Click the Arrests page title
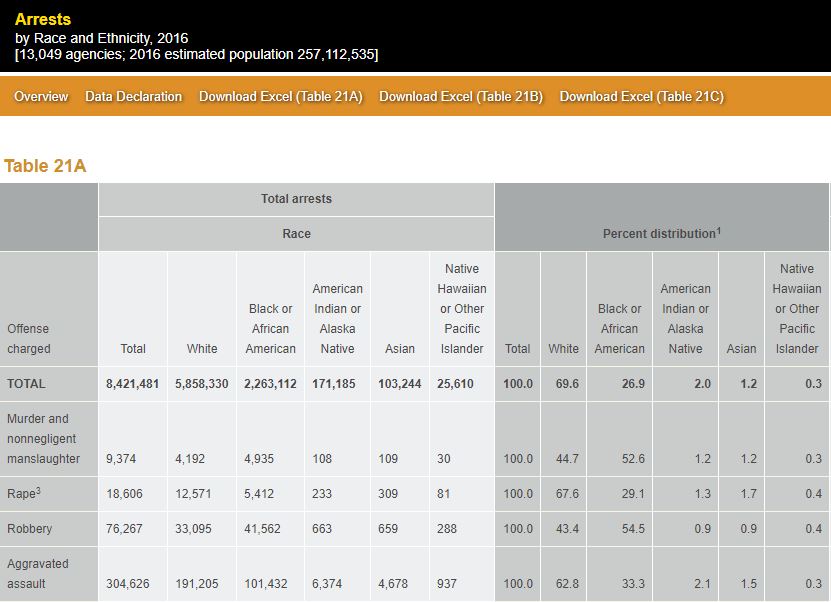 (43, 19)
